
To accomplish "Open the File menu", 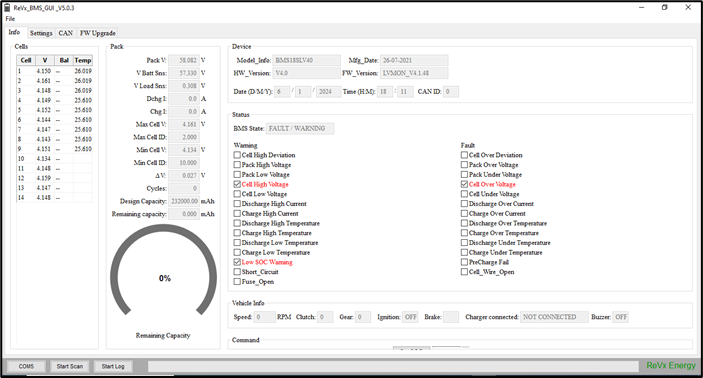I will 10,19.
